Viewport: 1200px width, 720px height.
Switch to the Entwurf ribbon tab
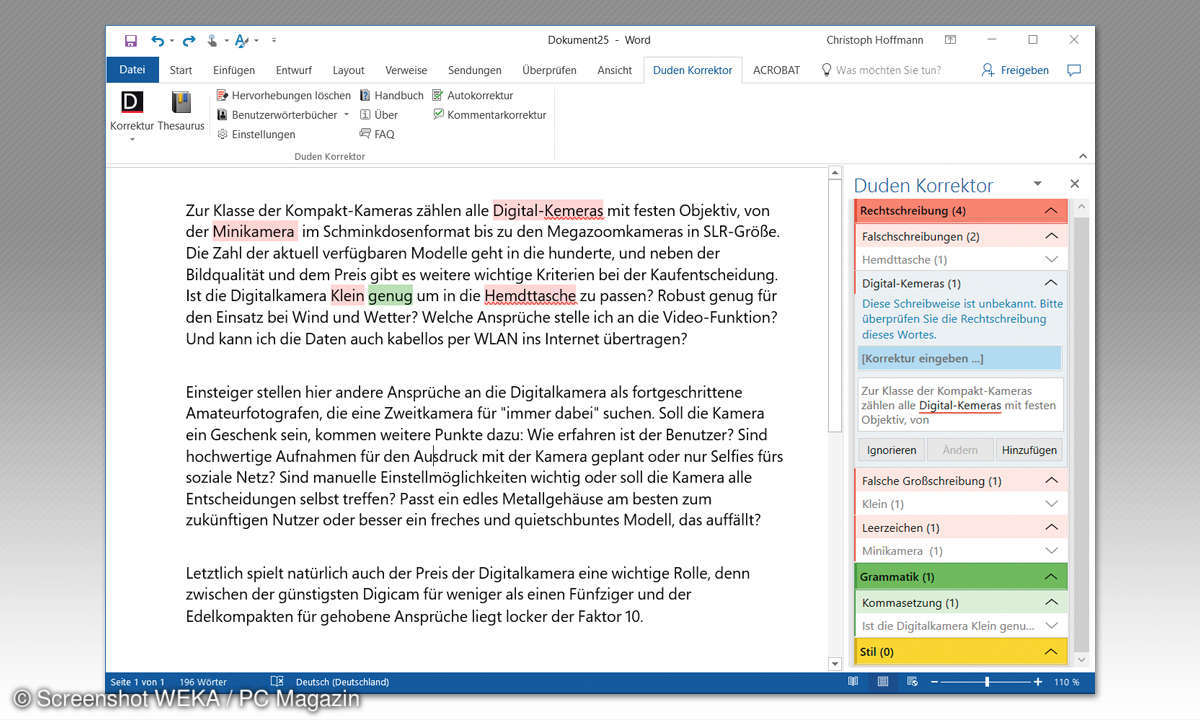click(x=294, y=70)
